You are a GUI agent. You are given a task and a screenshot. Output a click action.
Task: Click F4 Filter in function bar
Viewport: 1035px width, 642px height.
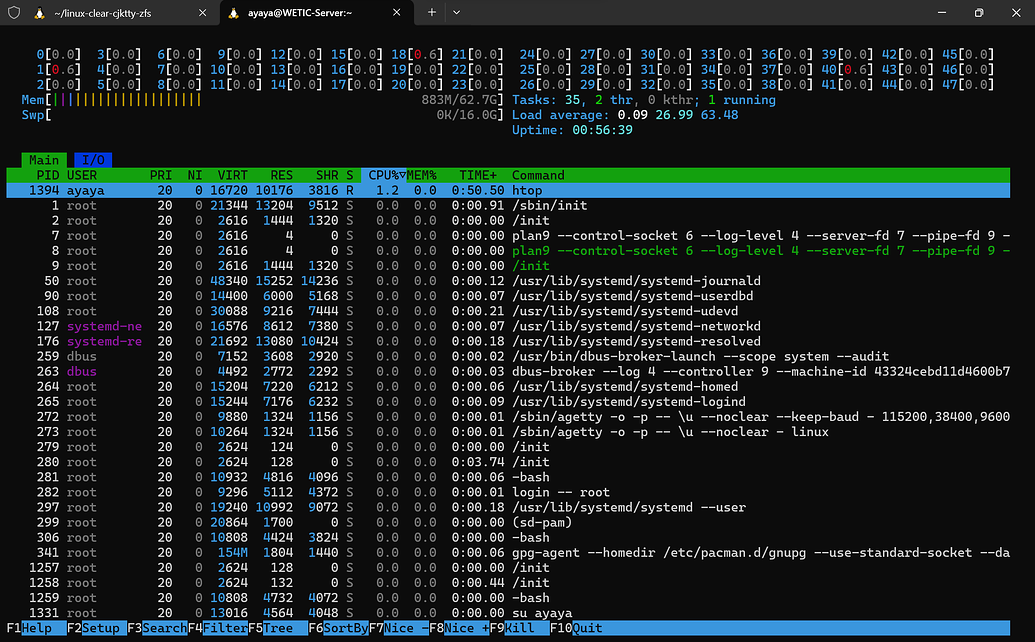click(x=218, y=628)
